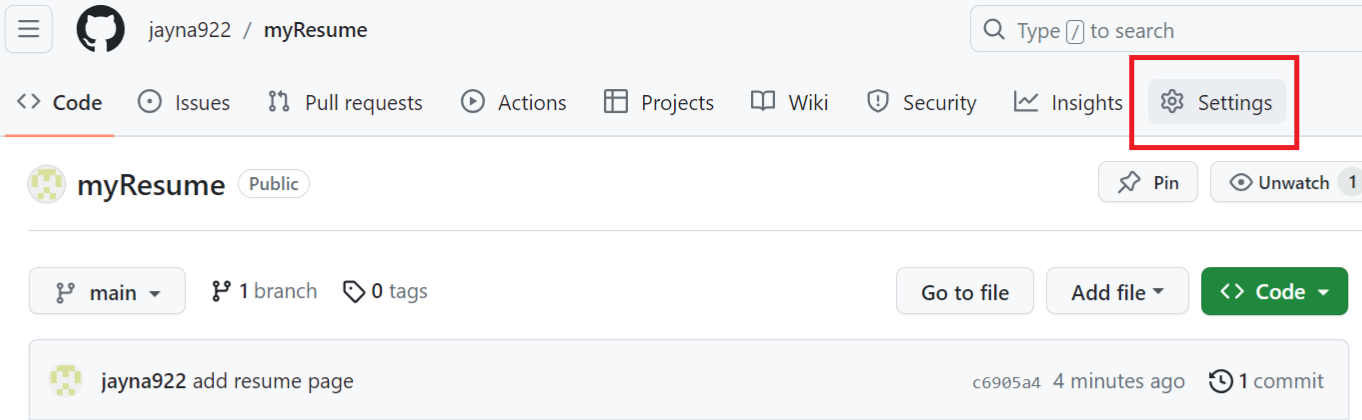The width and height of the screenshot is (1362, 420).
Task: Open repository Settings with gear icon
Action: tap(1217, 102)
